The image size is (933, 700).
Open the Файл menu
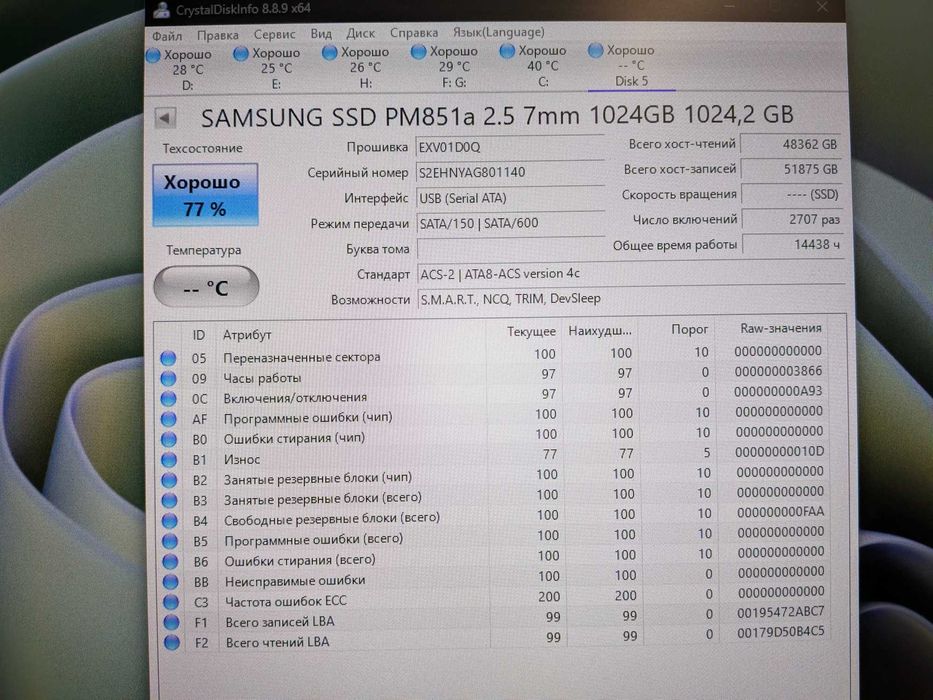(167, 36)
